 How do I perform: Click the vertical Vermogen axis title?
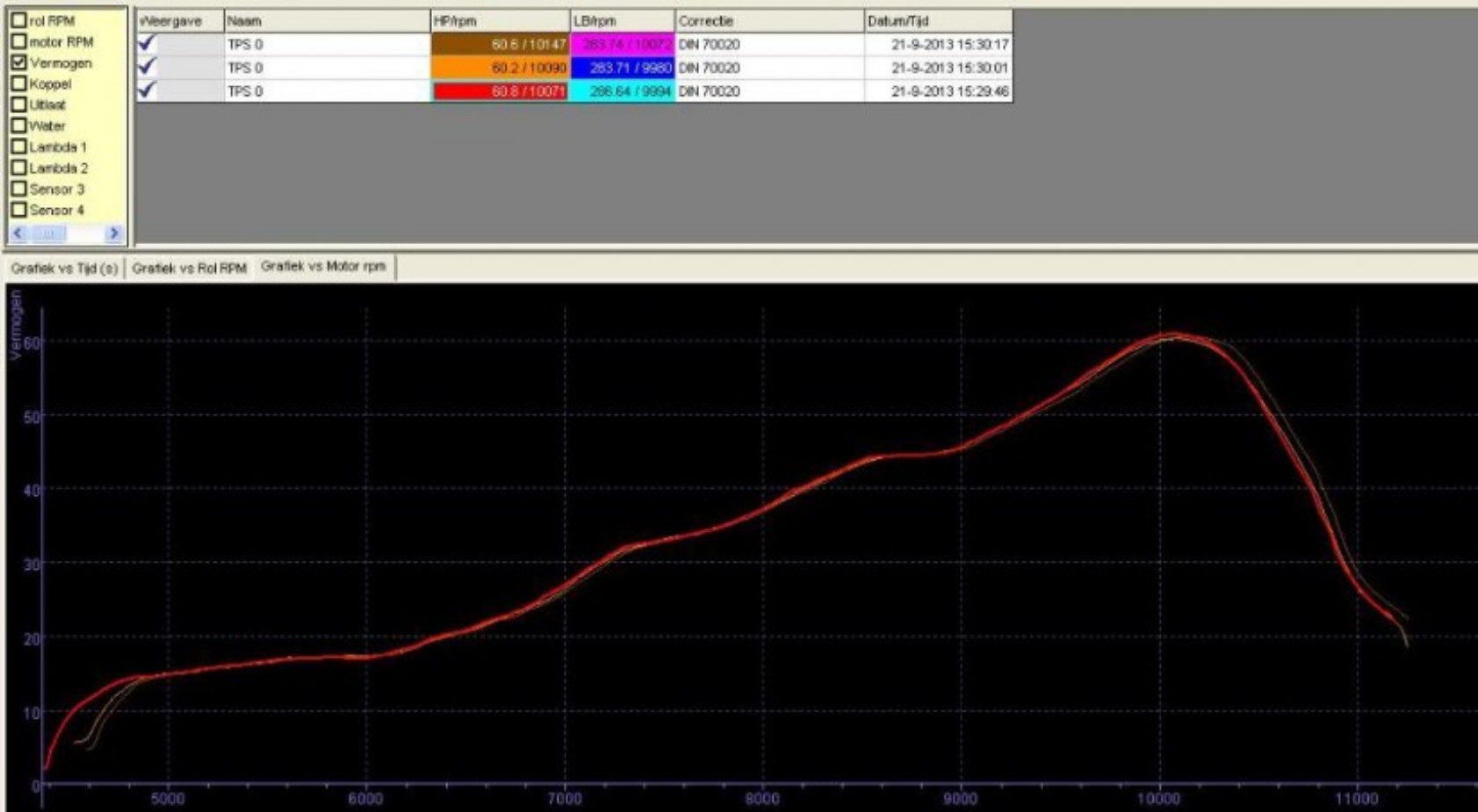[15, 325]
